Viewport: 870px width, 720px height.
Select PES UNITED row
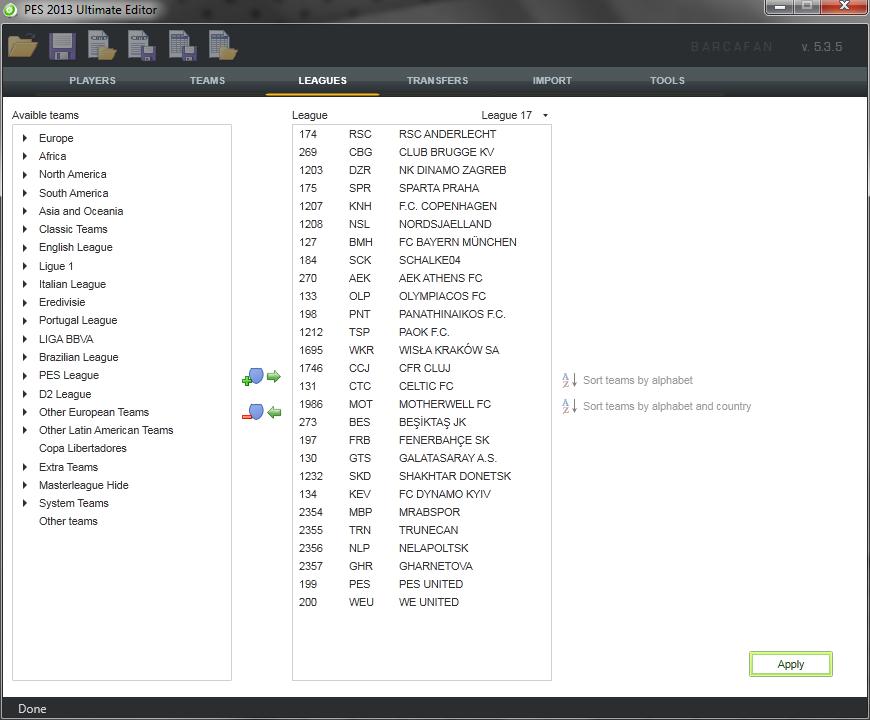point(422,584)
